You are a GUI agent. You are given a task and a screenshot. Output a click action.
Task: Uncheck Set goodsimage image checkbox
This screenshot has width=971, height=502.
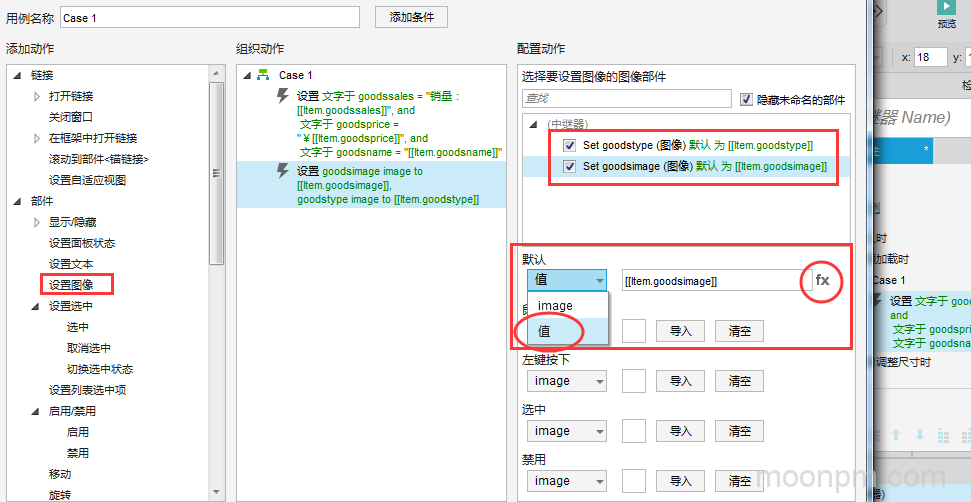click(569, 166)
